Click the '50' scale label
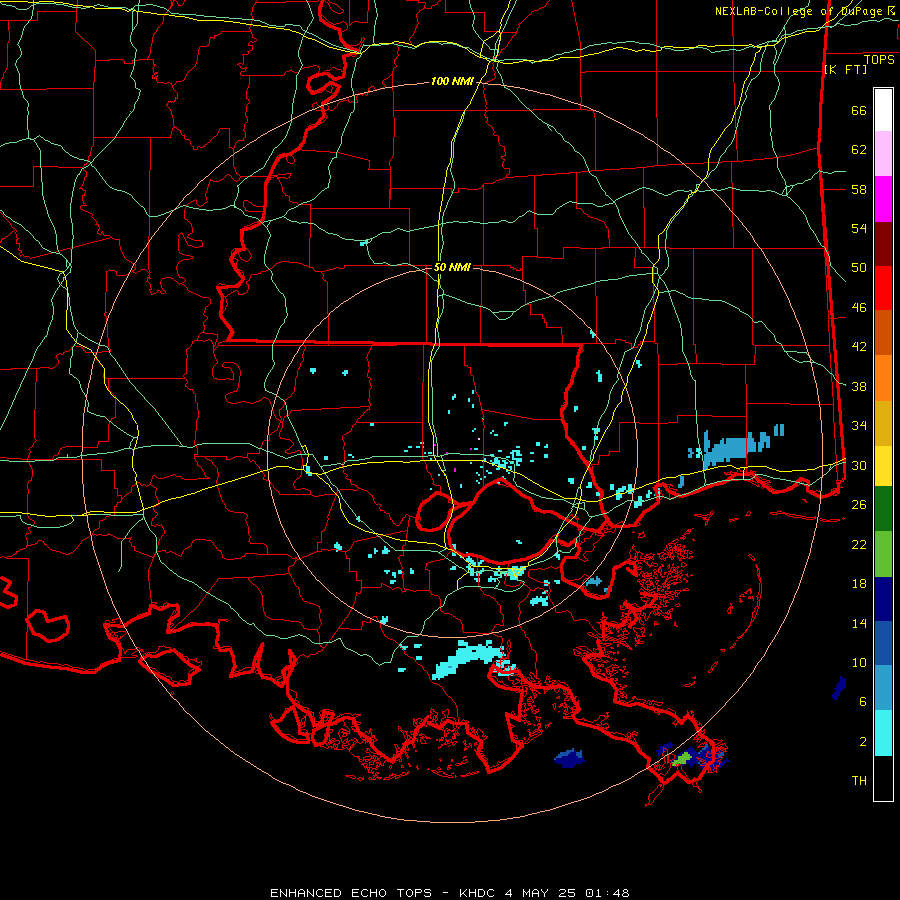 [859, 268]
